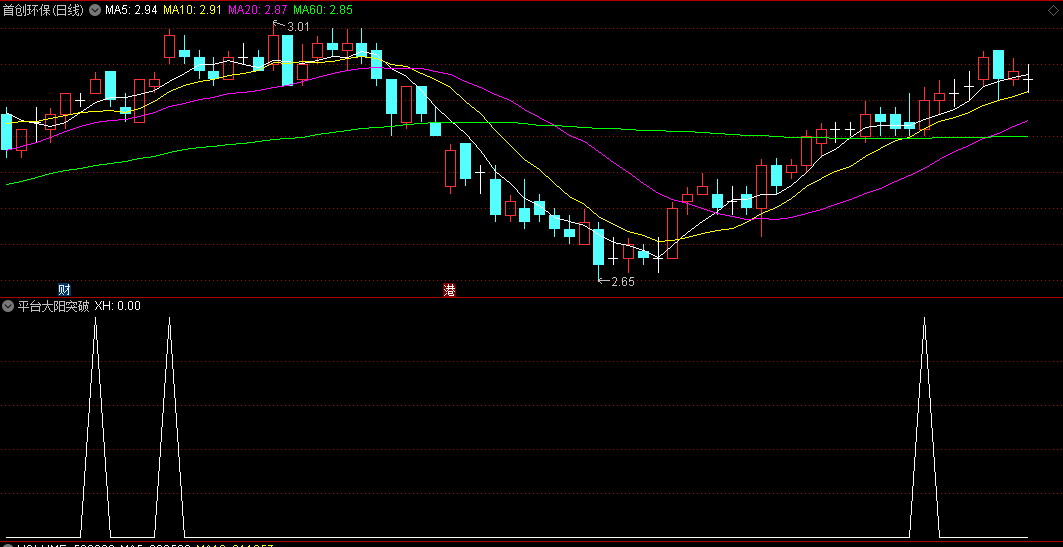Click the 2.65 low price annotation
This screenshot has width=1063, height=547.
pos(623,282)
